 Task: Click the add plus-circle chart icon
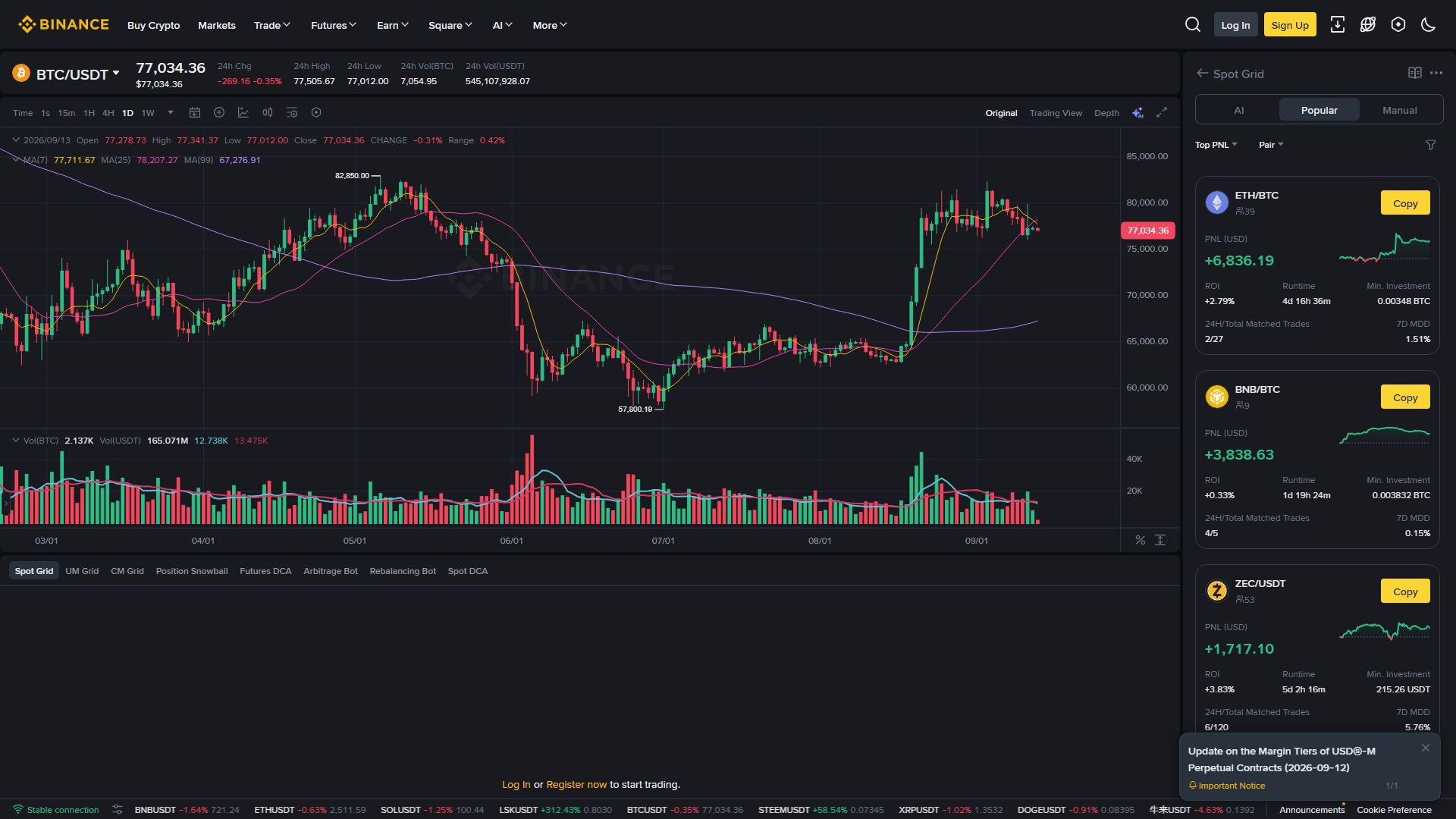(x=219, y=113)
